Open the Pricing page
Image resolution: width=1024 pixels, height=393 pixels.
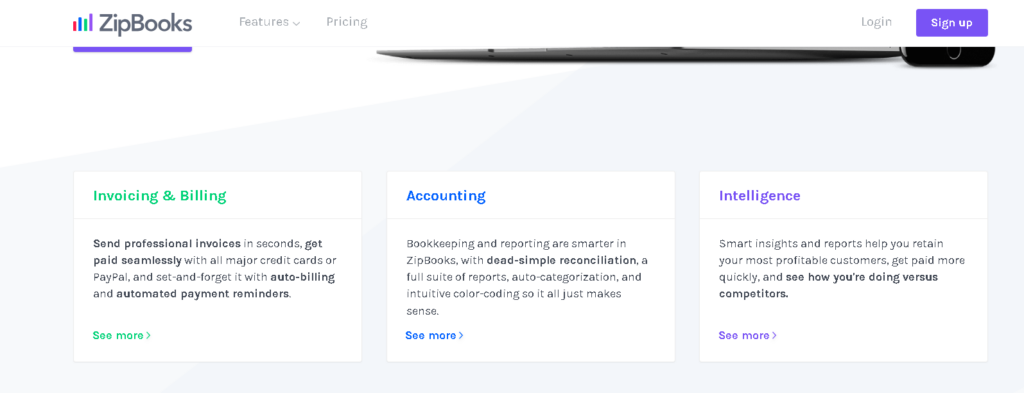click(347, 22)
